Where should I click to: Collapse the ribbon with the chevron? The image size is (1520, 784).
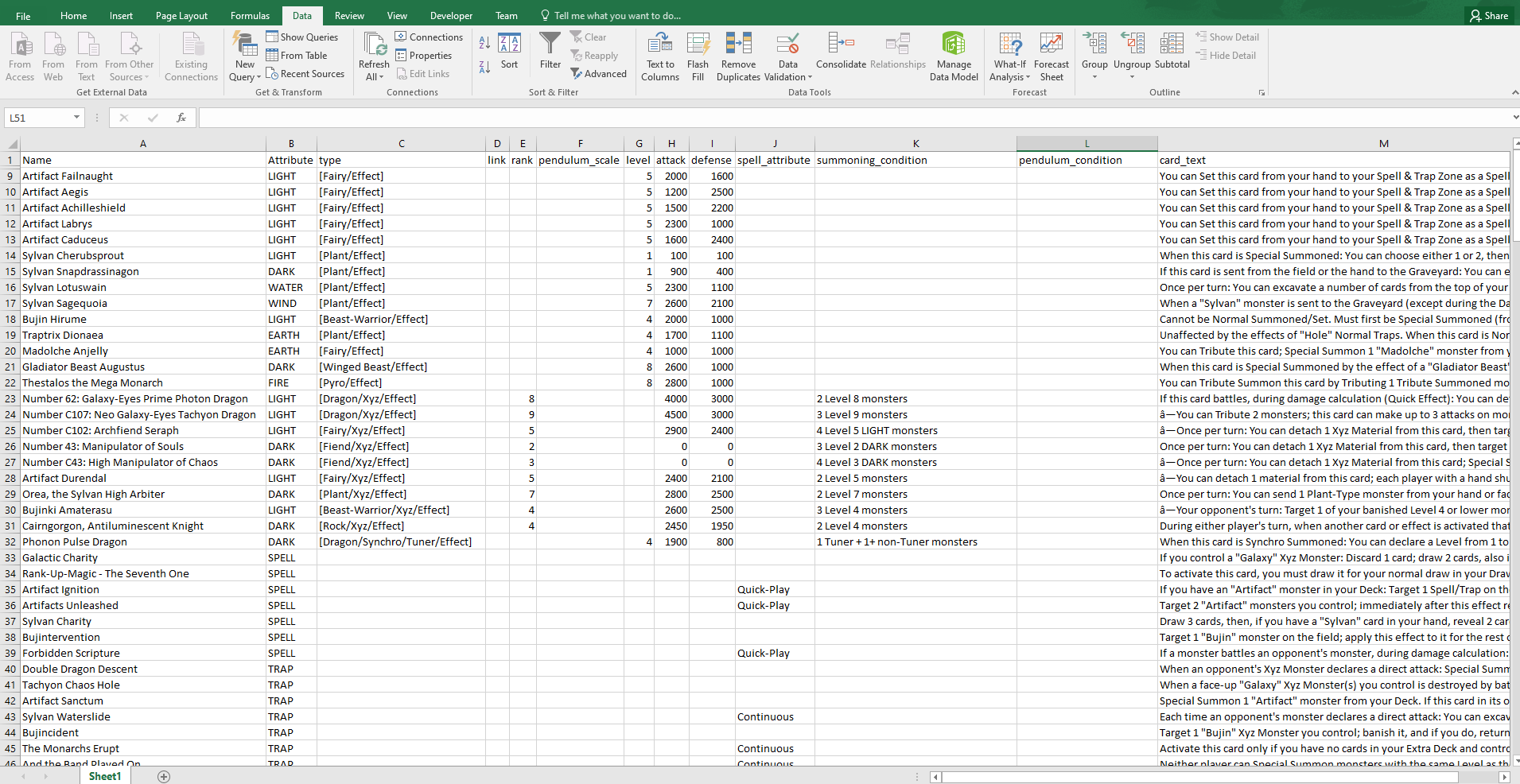pyautogui.click(x=1514, y=93)
